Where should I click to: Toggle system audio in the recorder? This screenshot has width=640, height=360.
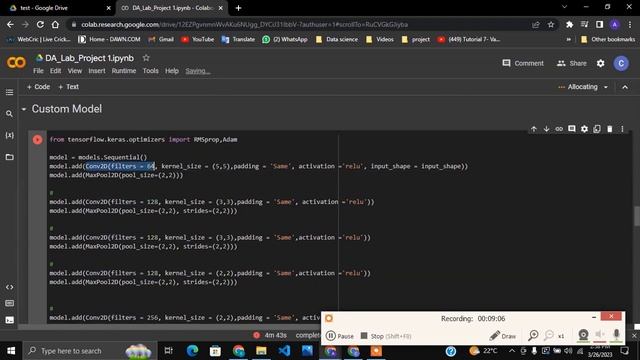(x=600, y=335)
